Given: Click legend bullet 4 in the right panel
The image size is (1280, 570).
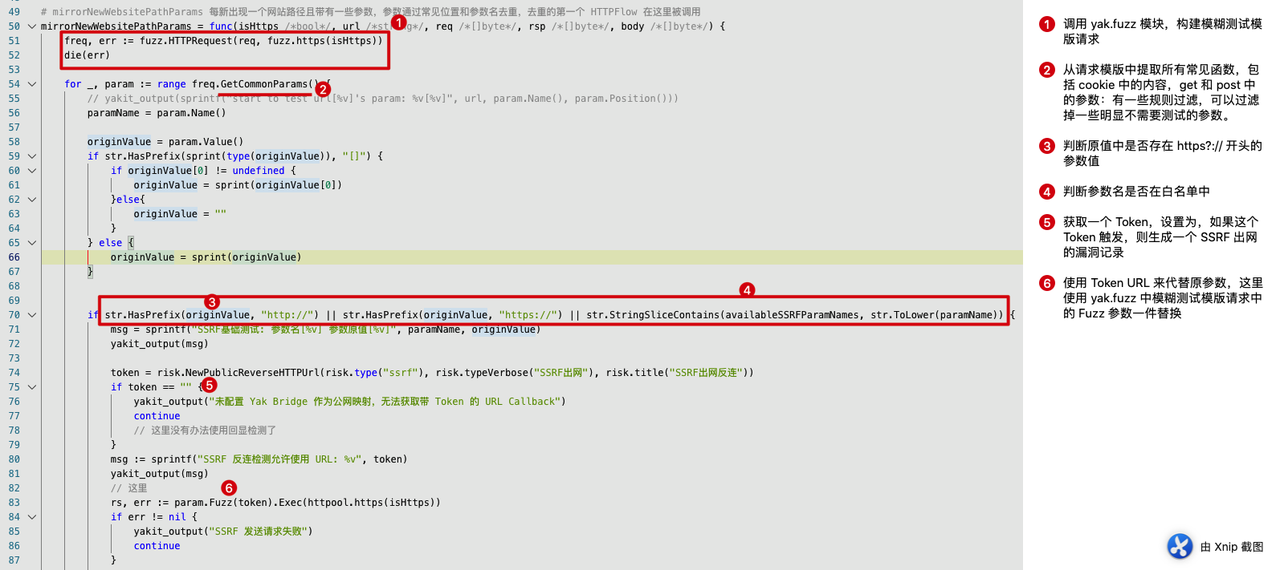Looking at the screenshot, I should 1047,191.
